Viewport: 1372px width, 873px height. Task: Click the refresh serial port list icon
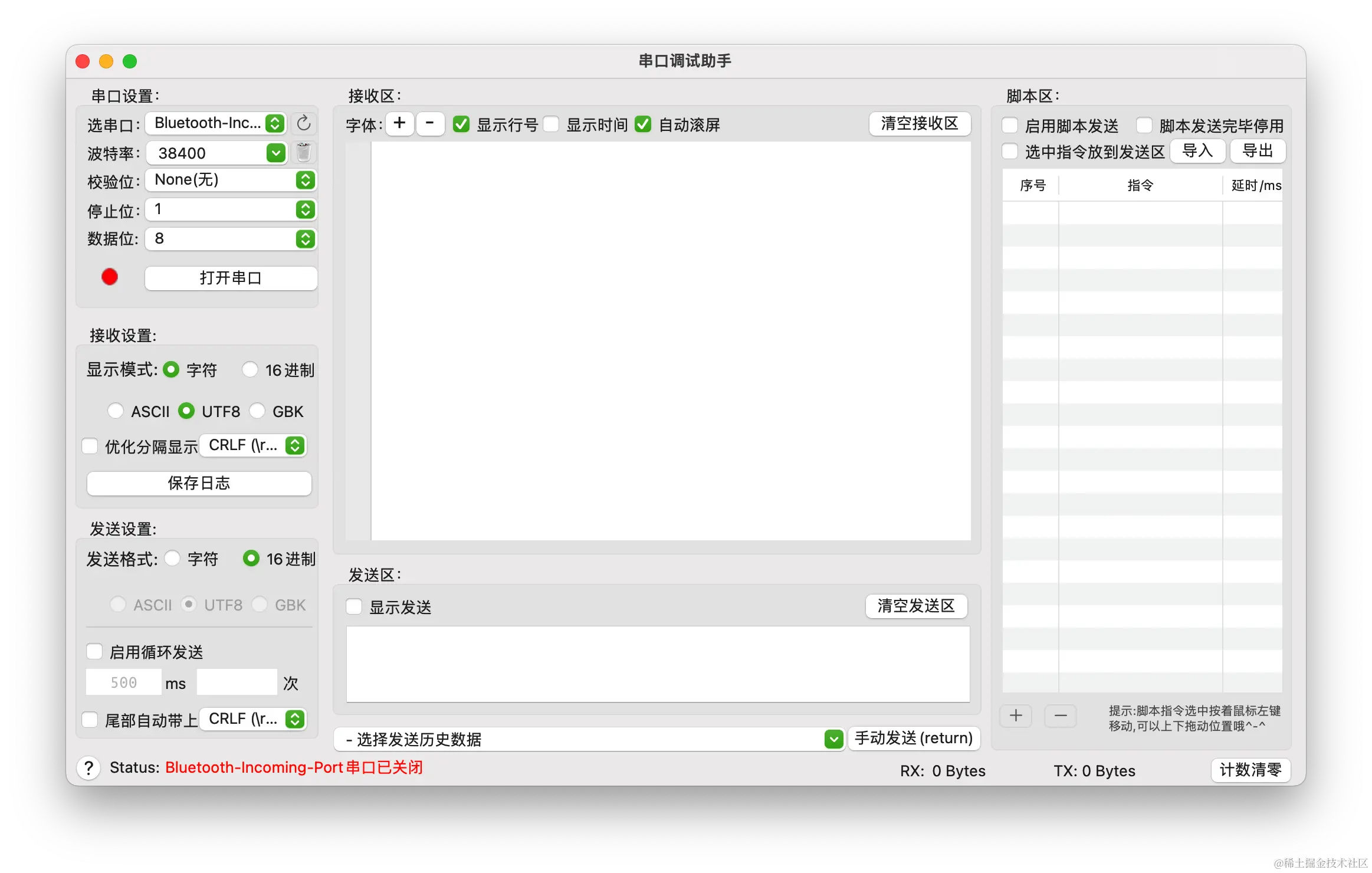pos(303,123)
